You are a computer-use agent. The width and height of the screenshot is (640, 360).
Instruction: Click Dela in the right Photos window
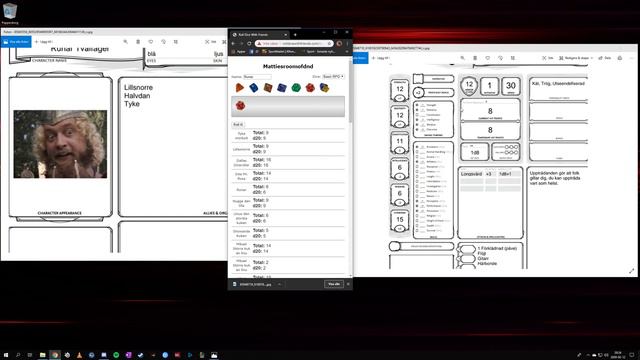click(605, 58)
